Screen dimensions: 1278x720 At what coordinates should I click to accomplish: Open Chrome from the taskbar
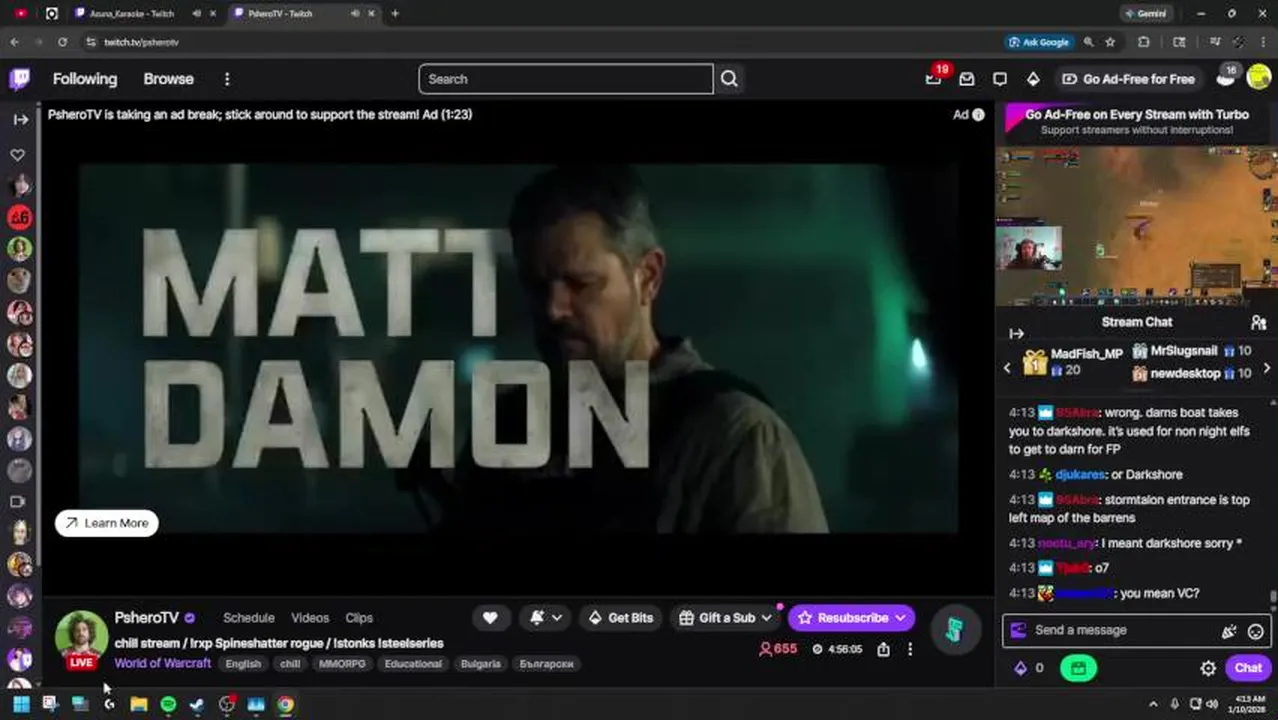click(x=286, y=705)
